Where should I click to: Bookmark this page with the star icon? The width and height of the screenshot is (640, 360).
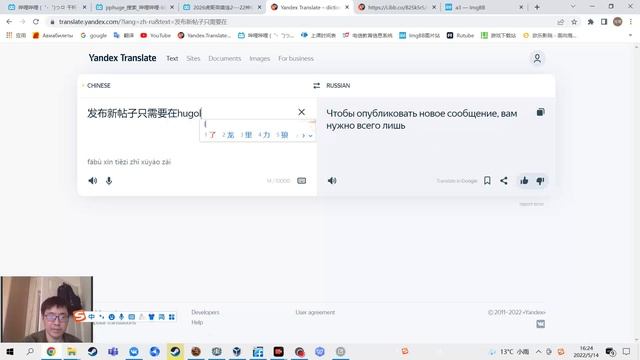click(574, 22)
